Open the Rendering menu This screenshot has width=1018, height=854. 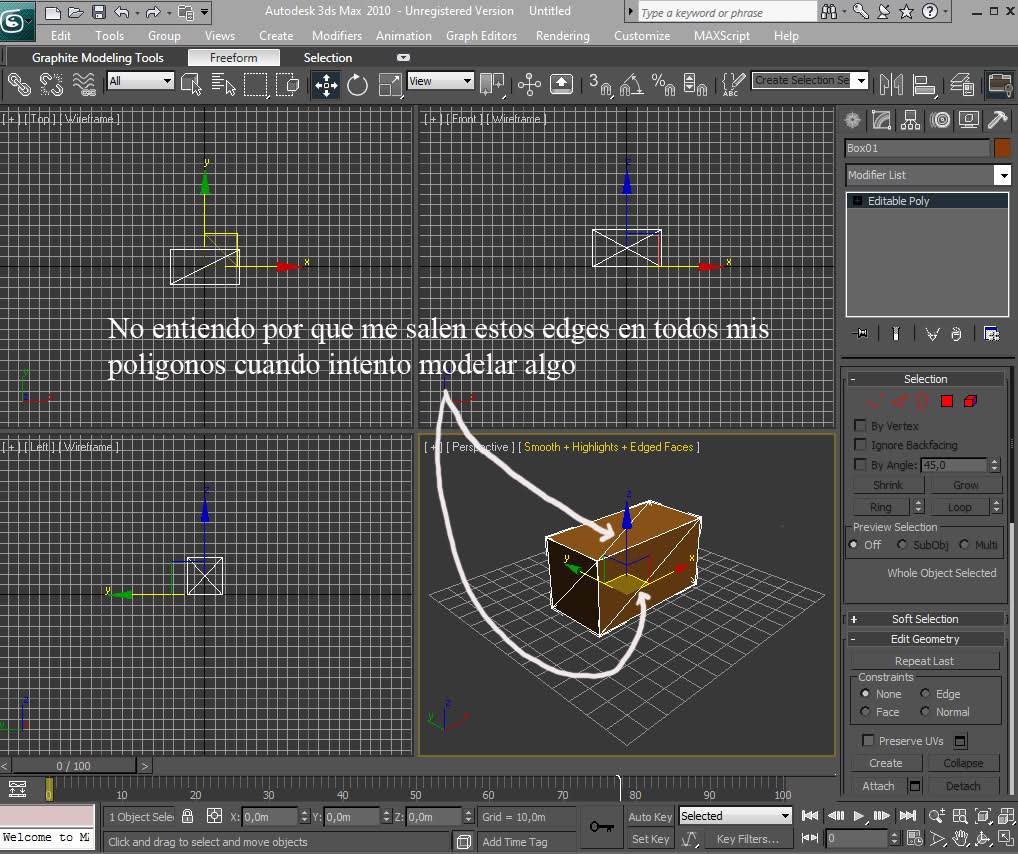click(x=562, y=36)
